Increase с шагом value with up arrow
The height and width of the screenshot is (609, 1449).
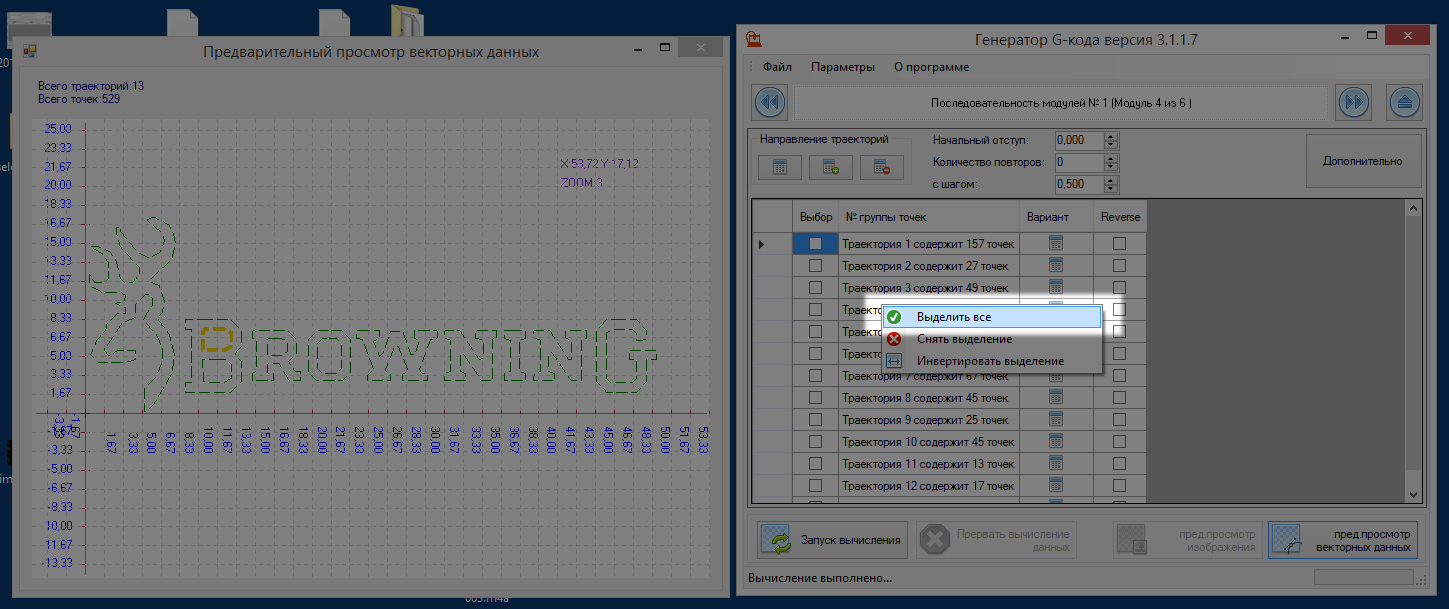point(1110,180)
